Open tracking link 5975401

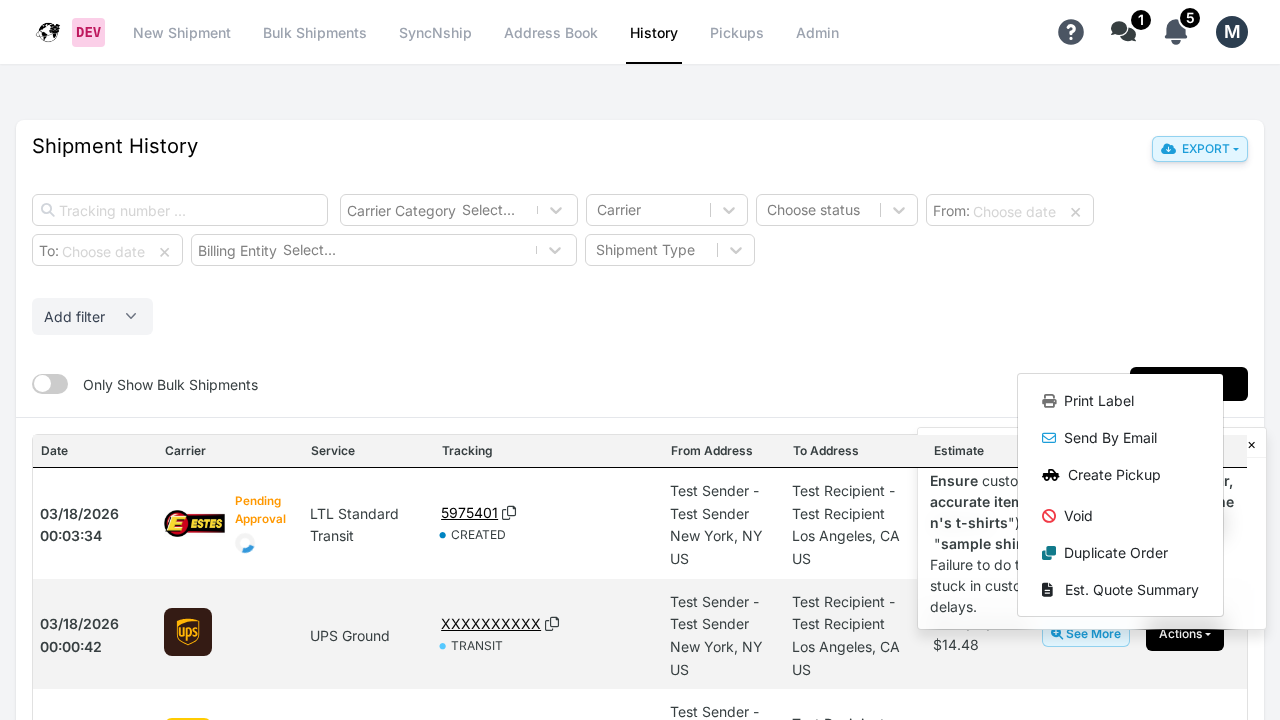point(469,512)
